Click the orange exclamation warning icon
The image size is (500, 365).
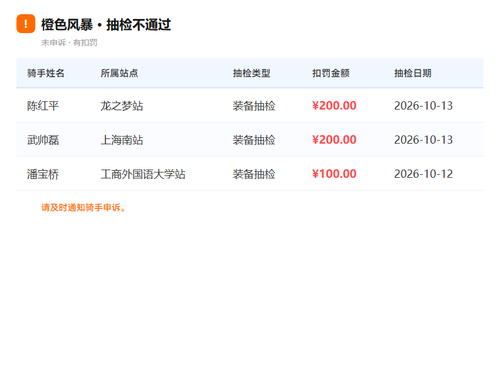(26, 24)
